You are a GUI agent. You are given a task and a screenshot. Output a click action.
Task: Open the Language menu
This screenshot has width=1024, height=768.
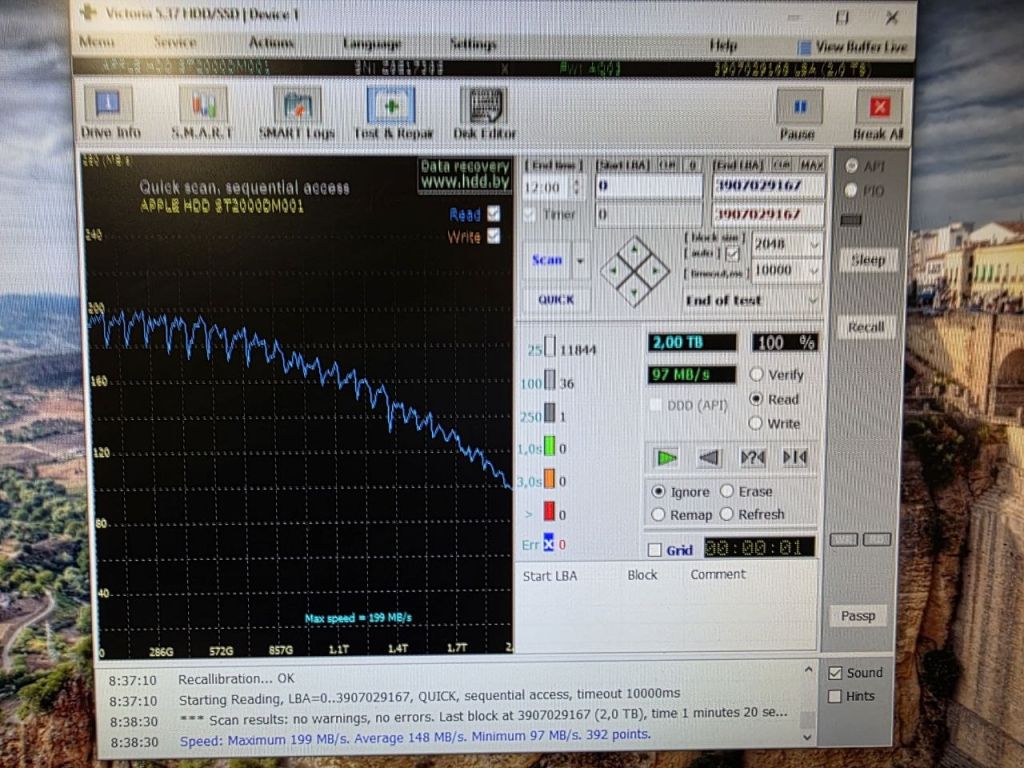(x=372, y=43)
